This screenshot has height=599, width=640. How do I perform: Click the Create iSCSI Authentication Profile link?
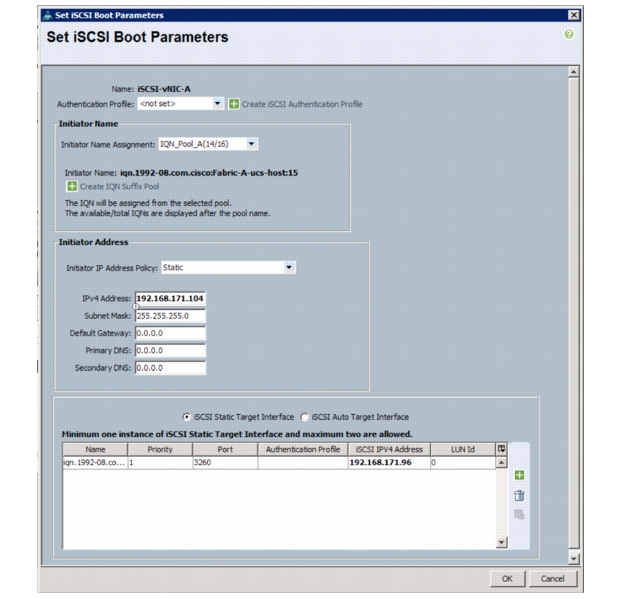tap(302, 104)
